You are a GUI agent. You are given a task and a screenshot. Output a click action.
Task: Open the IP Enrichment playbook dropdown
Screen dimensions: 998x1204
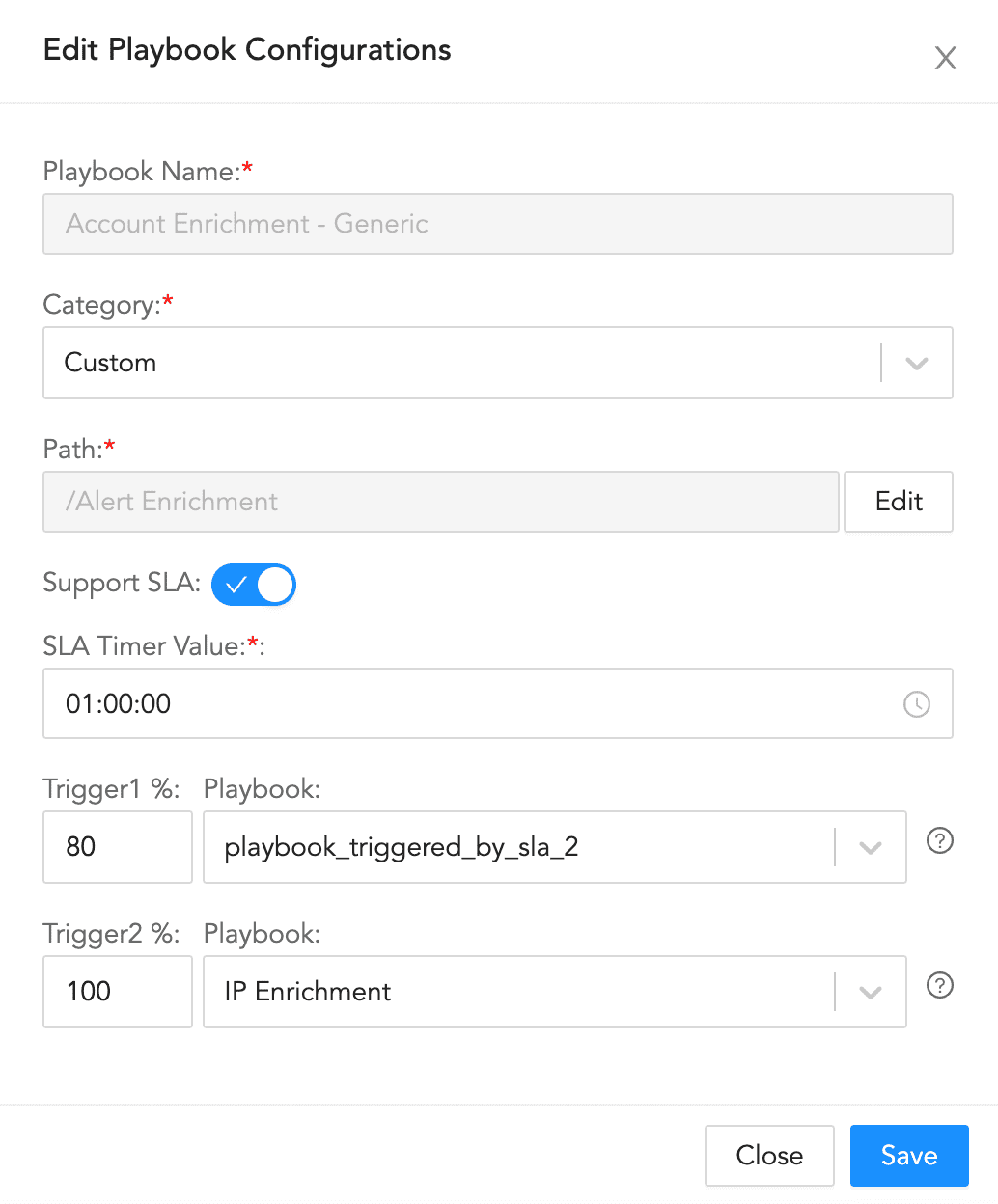pyautogui.click(x=555, y=992)
